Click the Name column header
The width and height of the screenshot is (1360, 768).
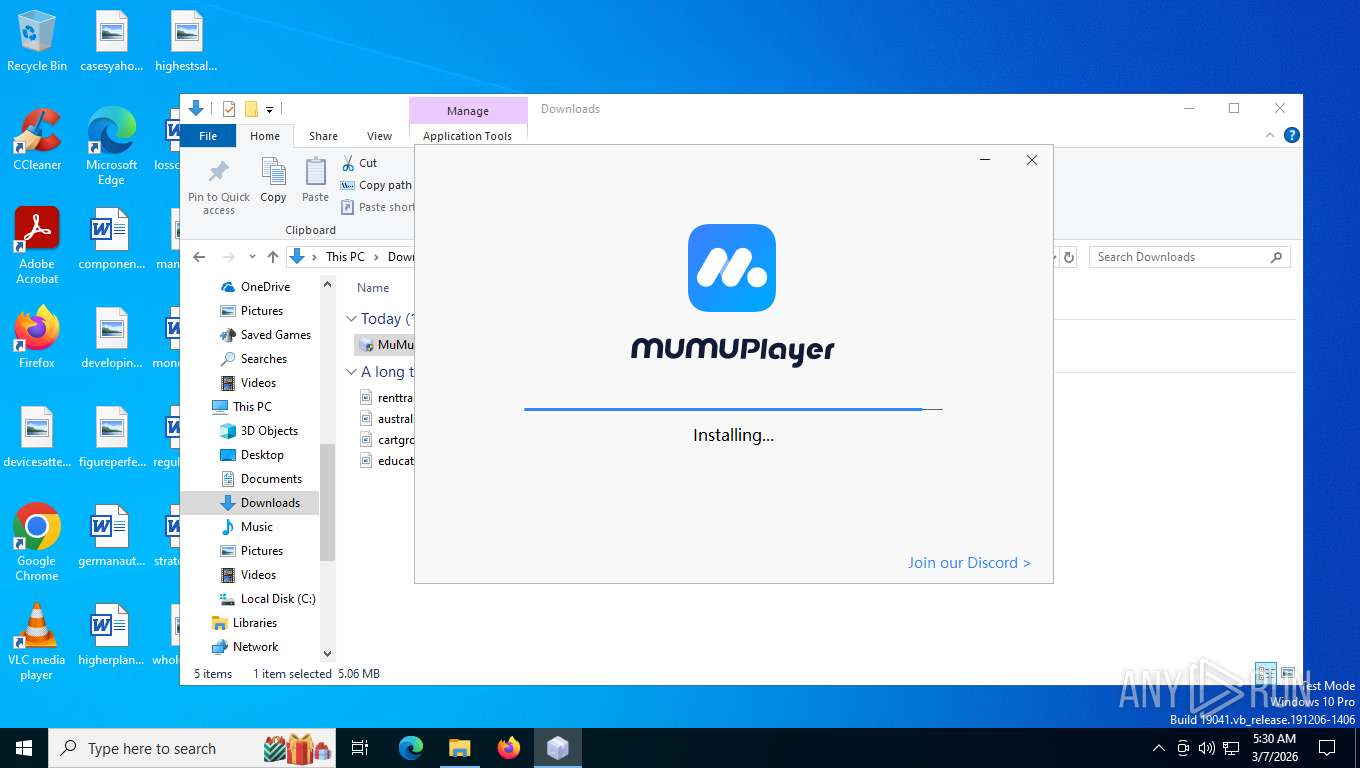[x=373, y=288]
